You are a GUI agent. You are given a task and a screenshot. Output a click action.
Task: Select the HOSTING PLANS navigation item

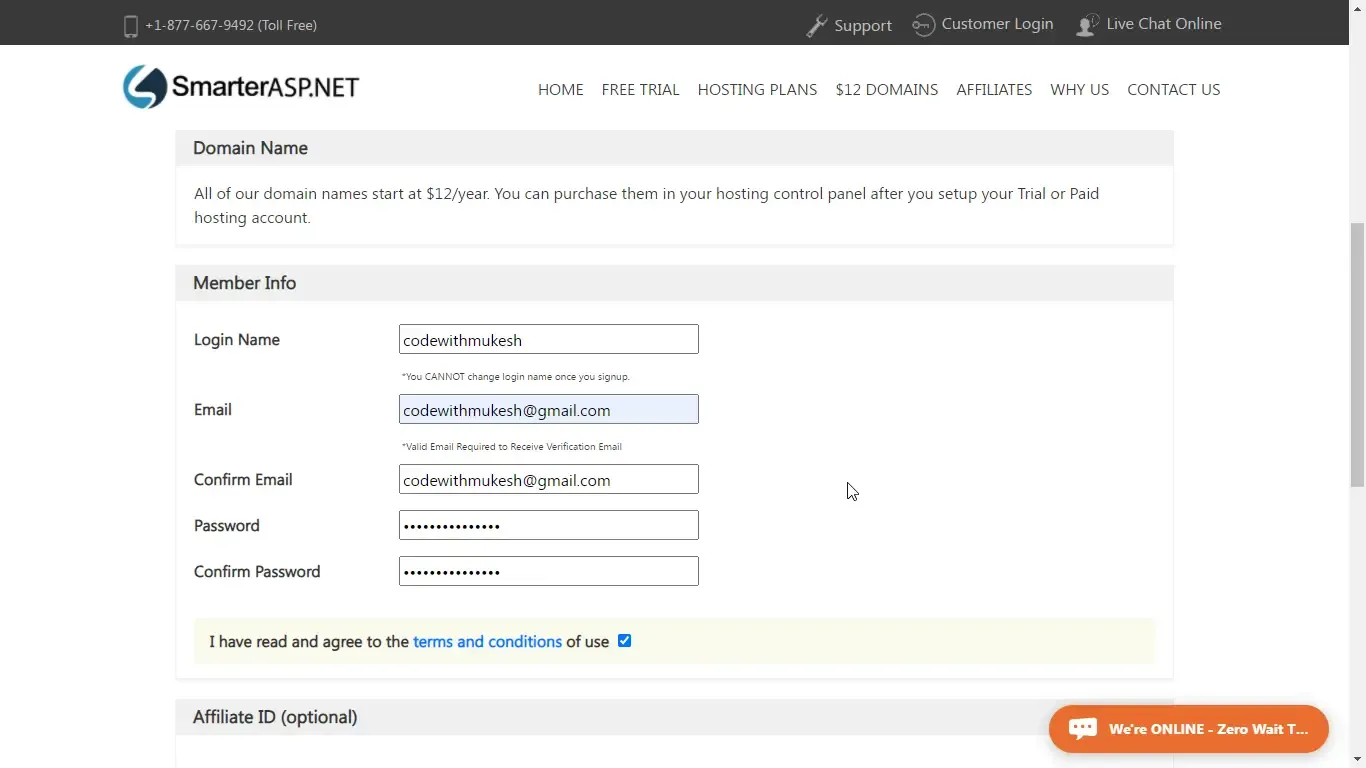tap(757, 89)
